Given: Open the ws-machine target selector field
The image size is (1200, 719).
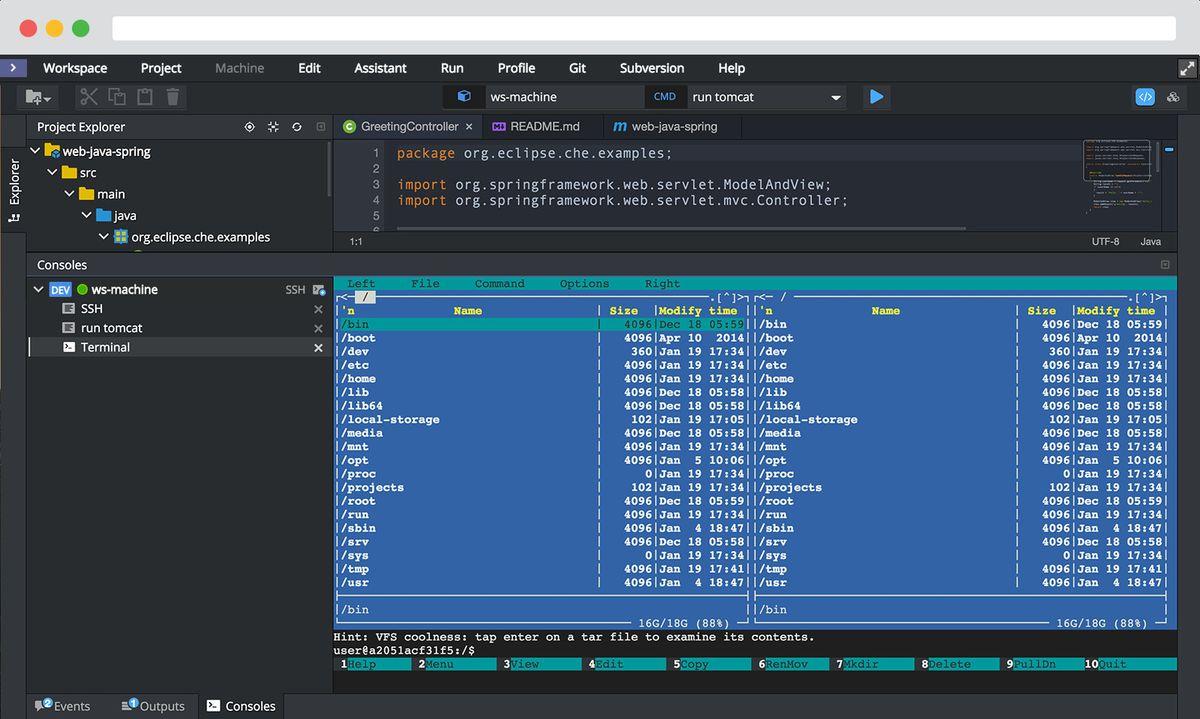Looking at the screenshot, I should click(x=564, y=97).
